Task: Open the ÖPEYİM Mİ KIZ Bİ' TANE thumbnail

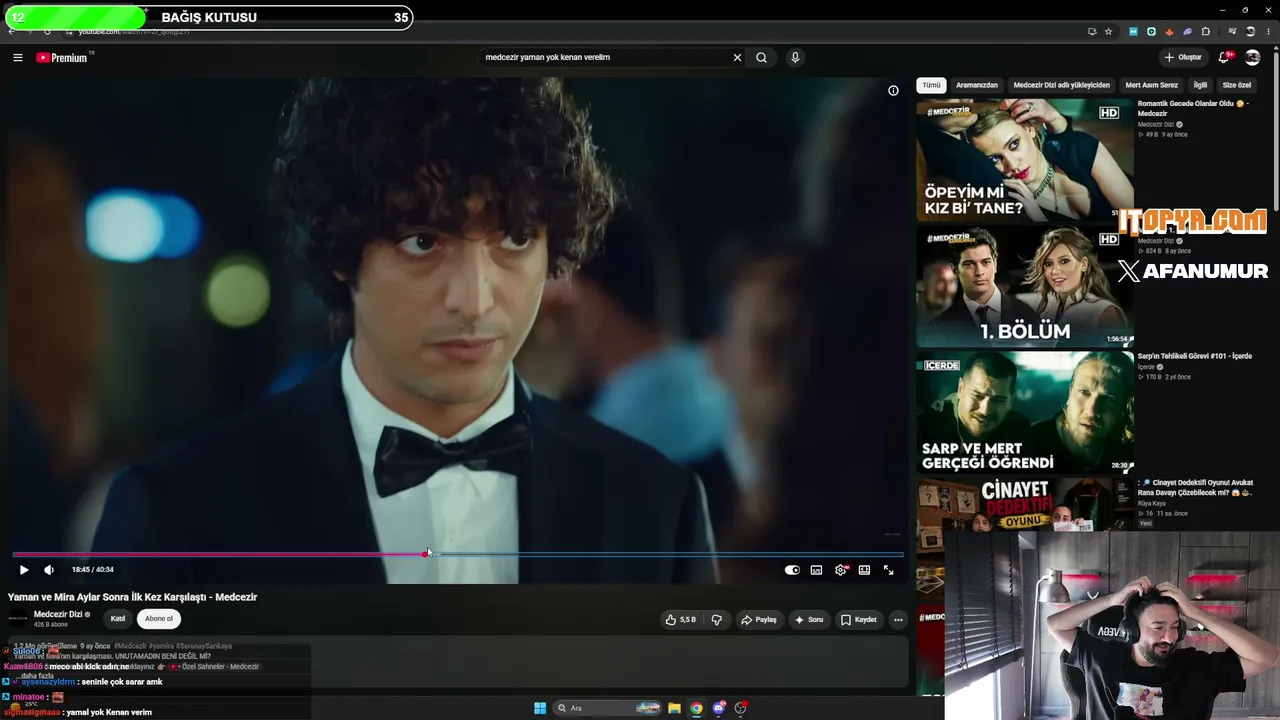Action: [1025, 160]
